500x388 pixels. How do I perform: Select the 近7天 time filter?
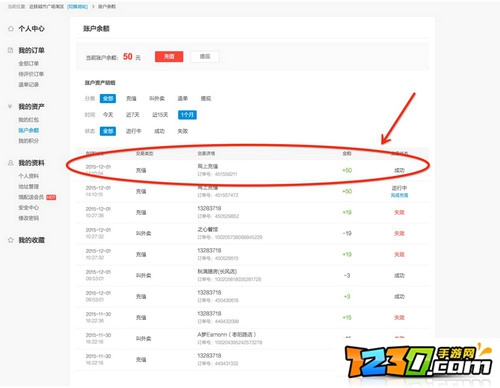point(133,115)
